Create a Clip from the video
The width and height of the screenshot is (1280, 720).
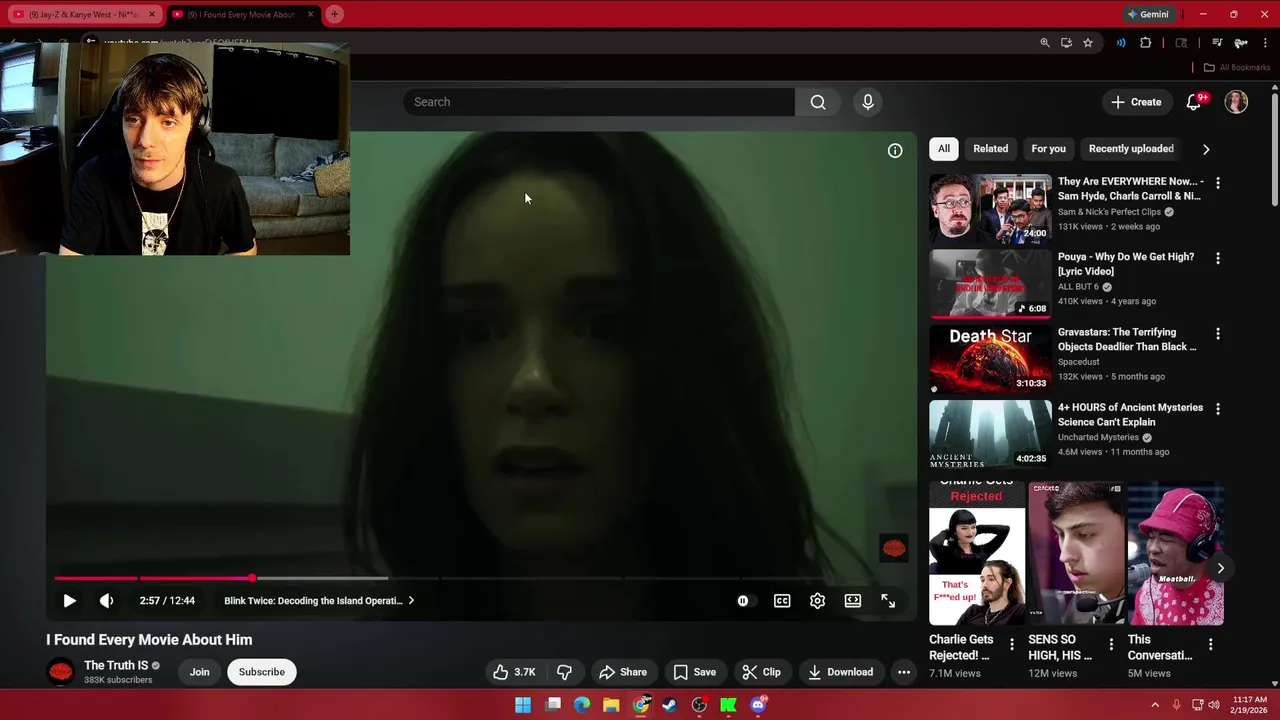pyautogui.click(x=761, y=672)
